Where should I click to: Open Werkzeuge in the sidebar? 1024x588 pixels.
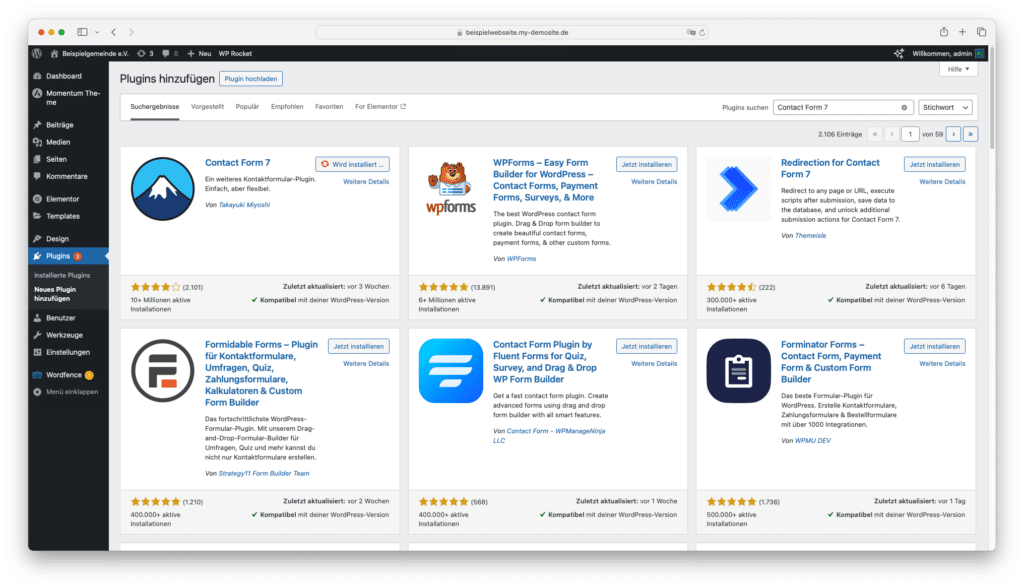pos(64,335)
